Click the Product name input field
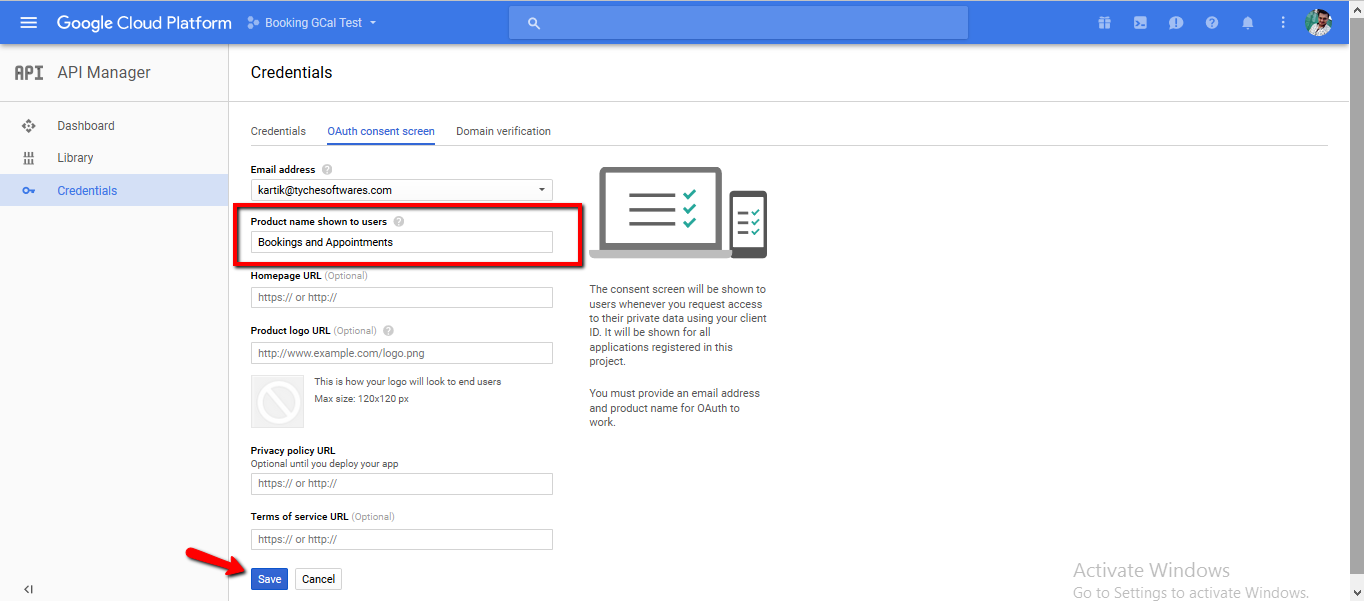This screenshot has width=1364, height=601. [x=402, y=242]
